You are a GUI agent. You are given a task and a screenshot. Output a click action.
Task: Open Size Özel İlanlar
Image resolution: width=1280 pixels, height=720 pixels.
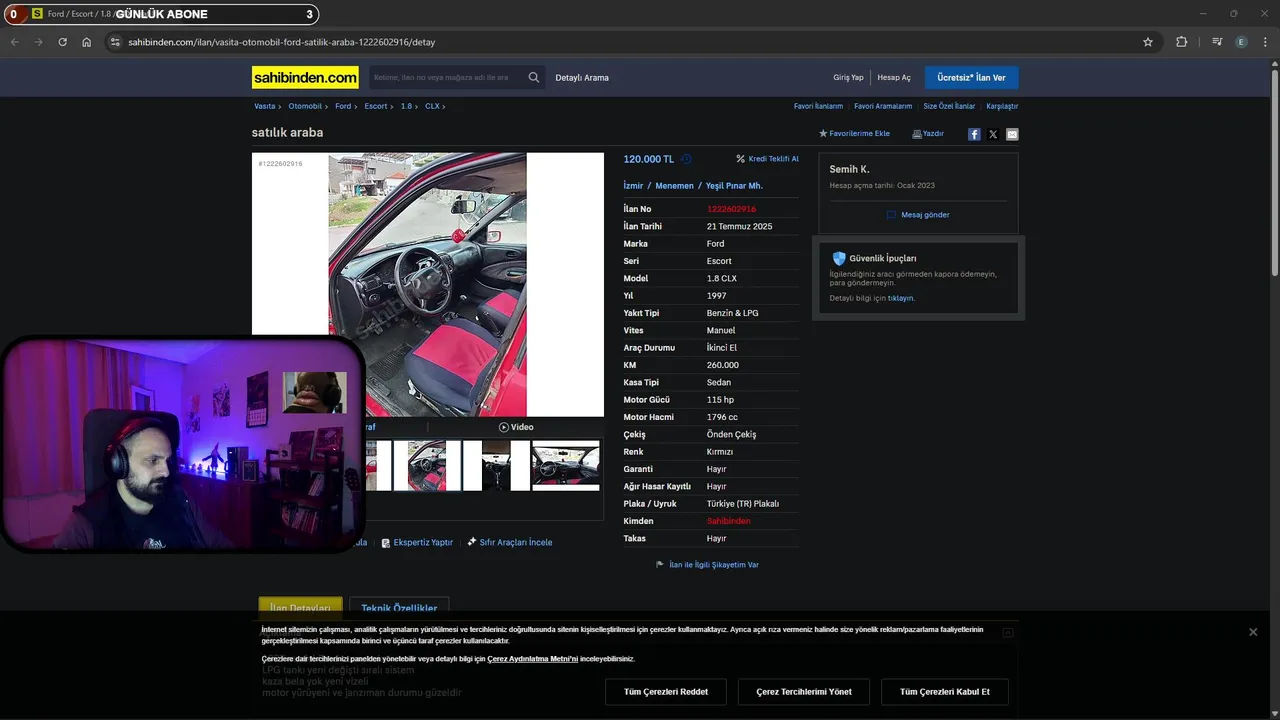pyautogui.click(x=949, y=106)
